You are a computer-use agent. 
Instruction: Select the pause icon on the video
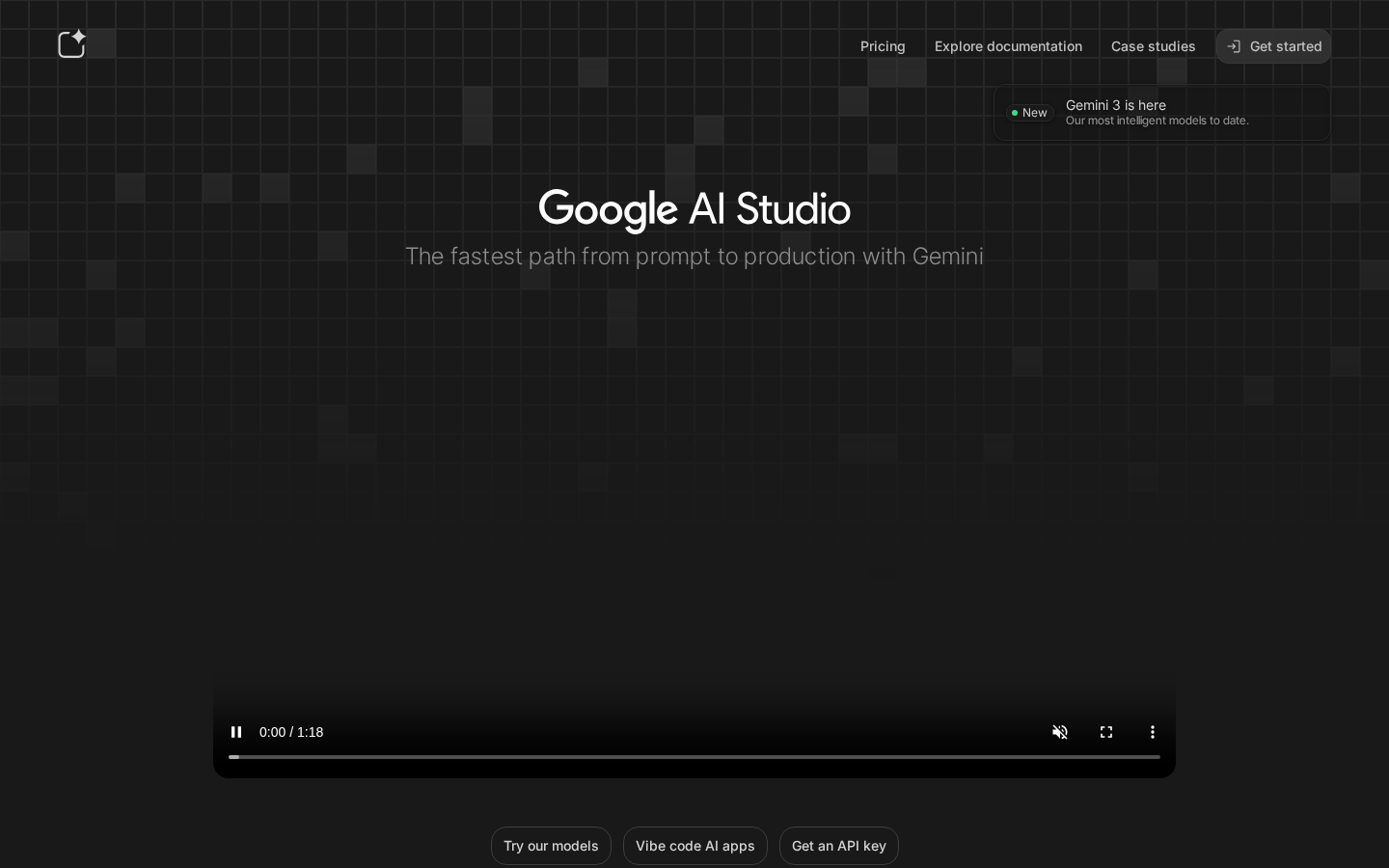point(236,733)
